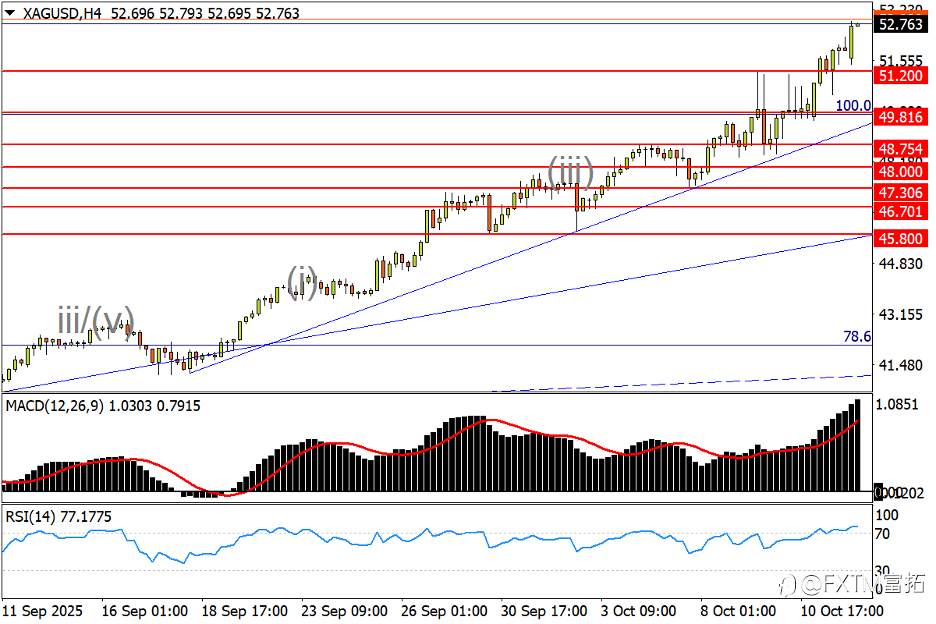The width and height of the screenshot is (936, 624).
Task: Select the red level label 48.754
Action: click(901, 149)
